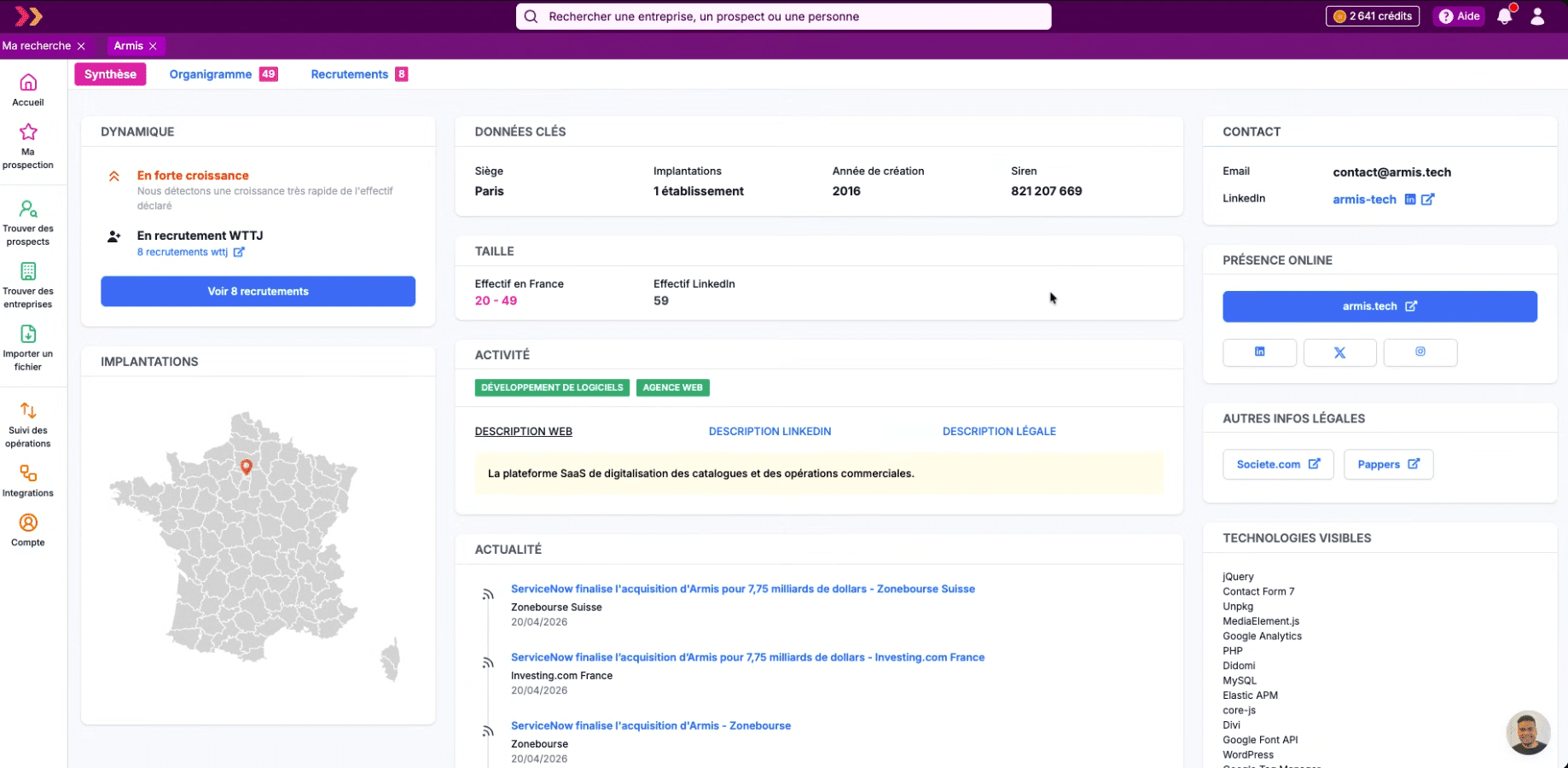Click the Paris marker on France map

pyautogui.click(x=247, y=467)
